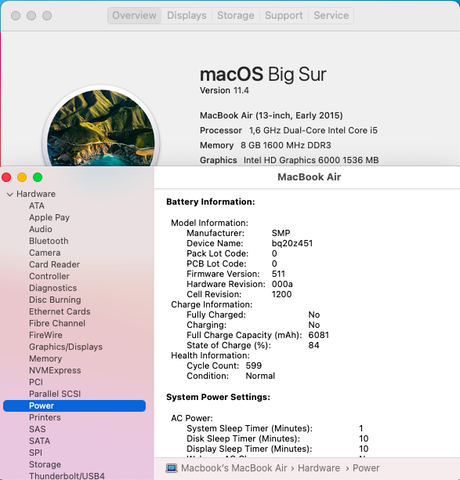Switch to the Overview tab

tap(134, 15)
